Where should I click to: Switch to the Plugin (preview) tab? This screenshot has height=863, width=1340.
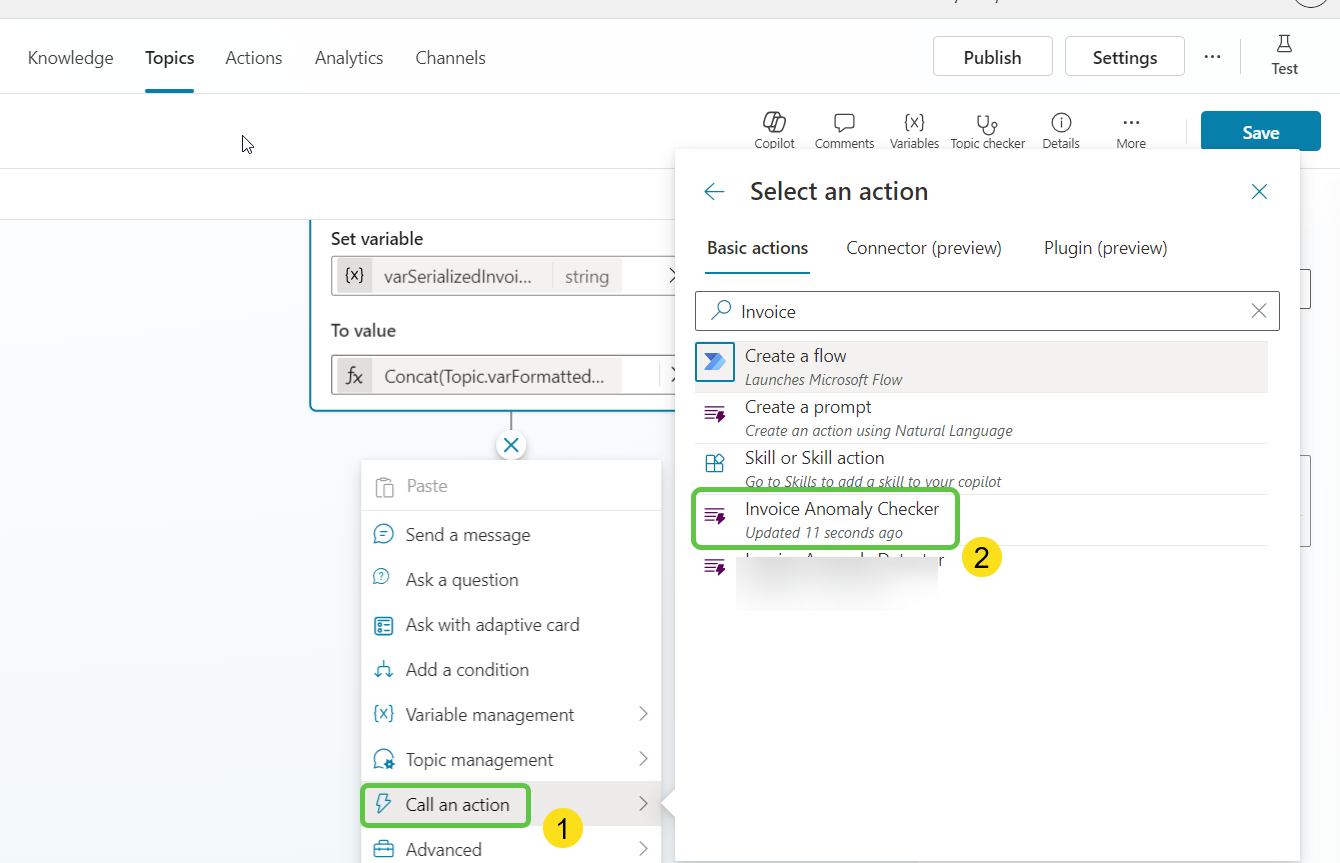[x=1105, y=248]
